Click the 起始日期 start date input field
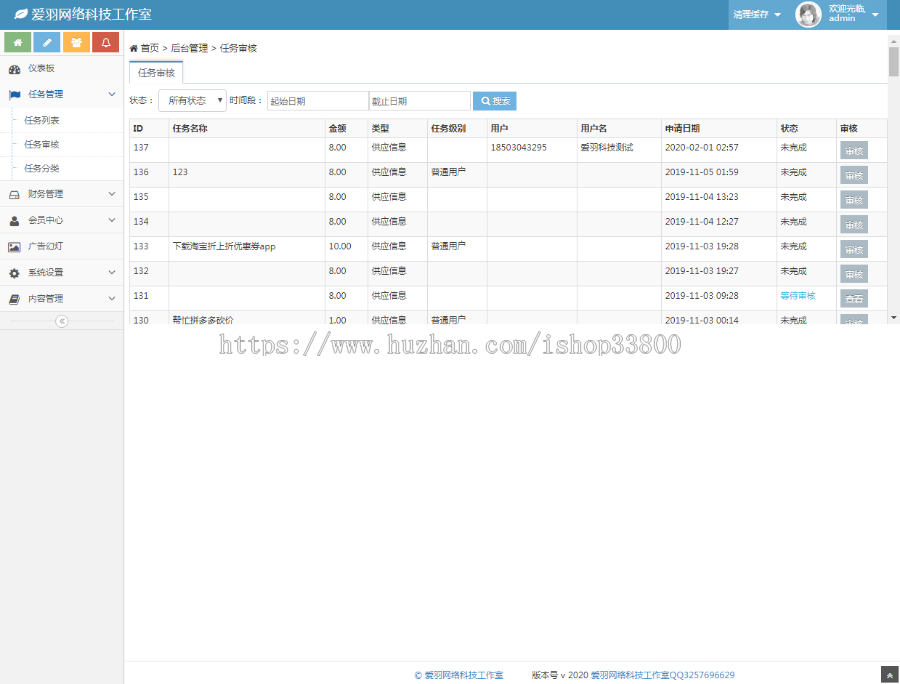Screen dimensions: 900x684 (x=316, y=100)
